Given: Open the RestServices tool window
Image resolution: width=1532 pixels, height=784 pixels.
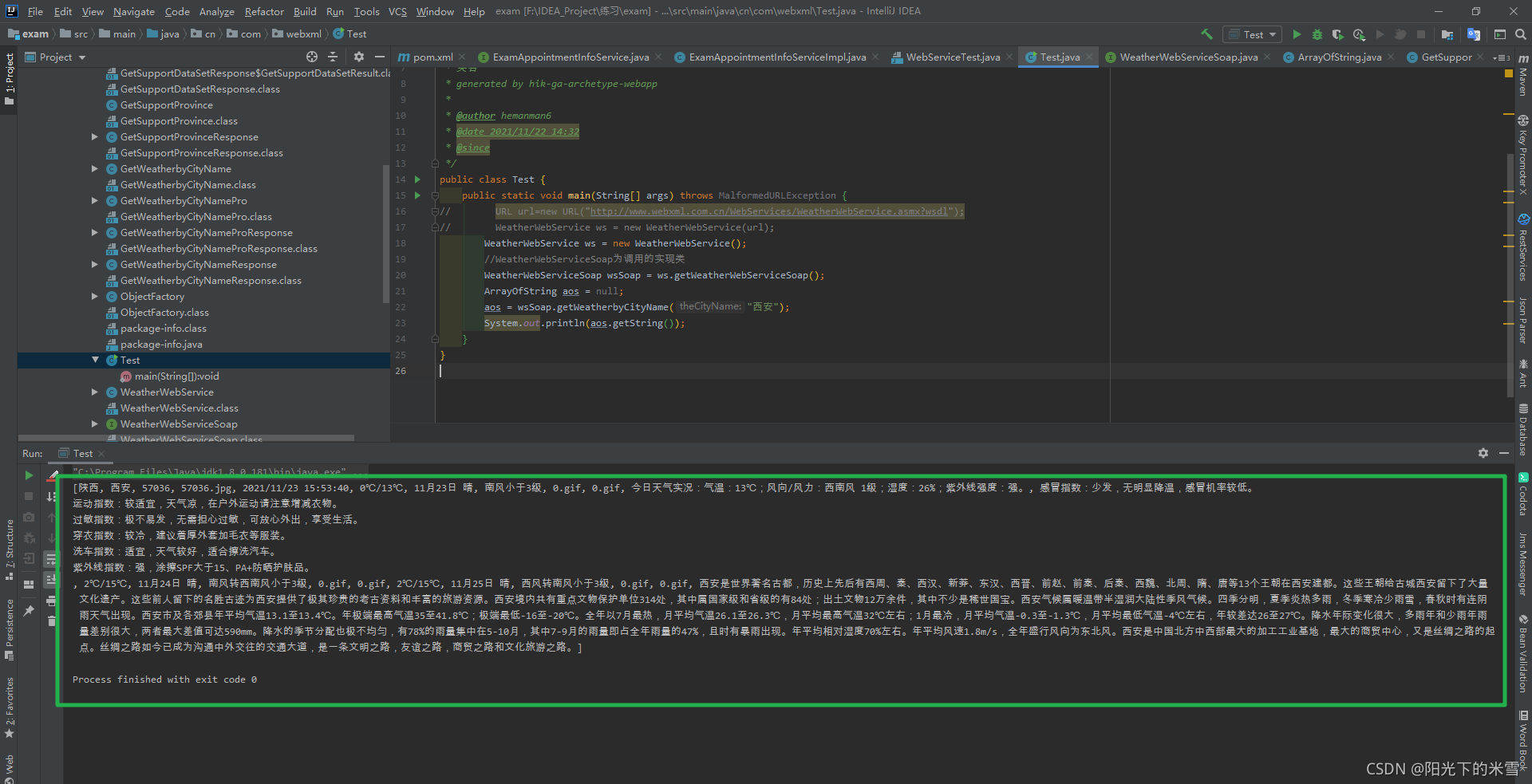Looking at the screenshot, I should 1523,247.
